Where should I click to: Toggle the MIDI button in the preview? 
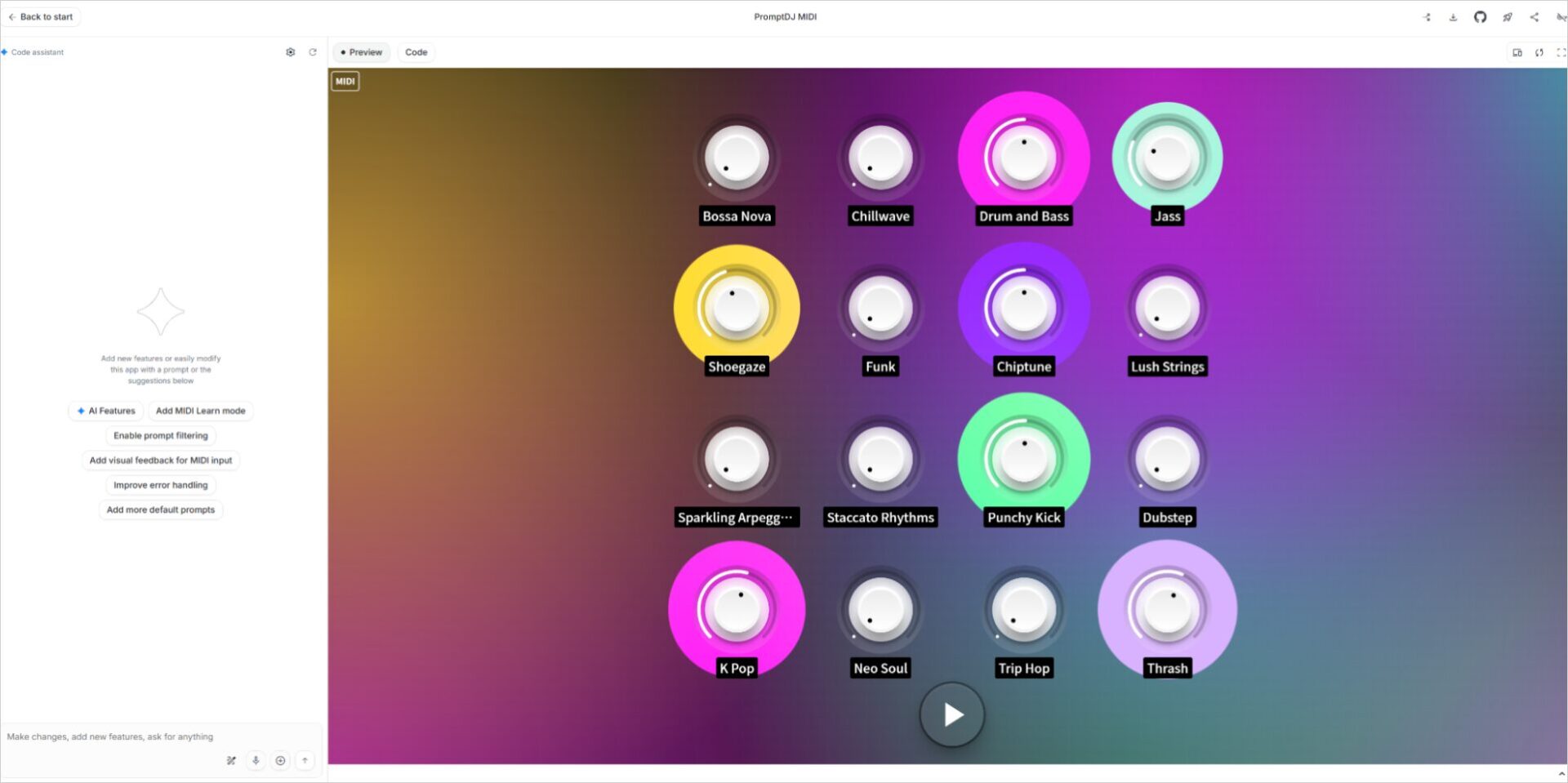(345, 81)
